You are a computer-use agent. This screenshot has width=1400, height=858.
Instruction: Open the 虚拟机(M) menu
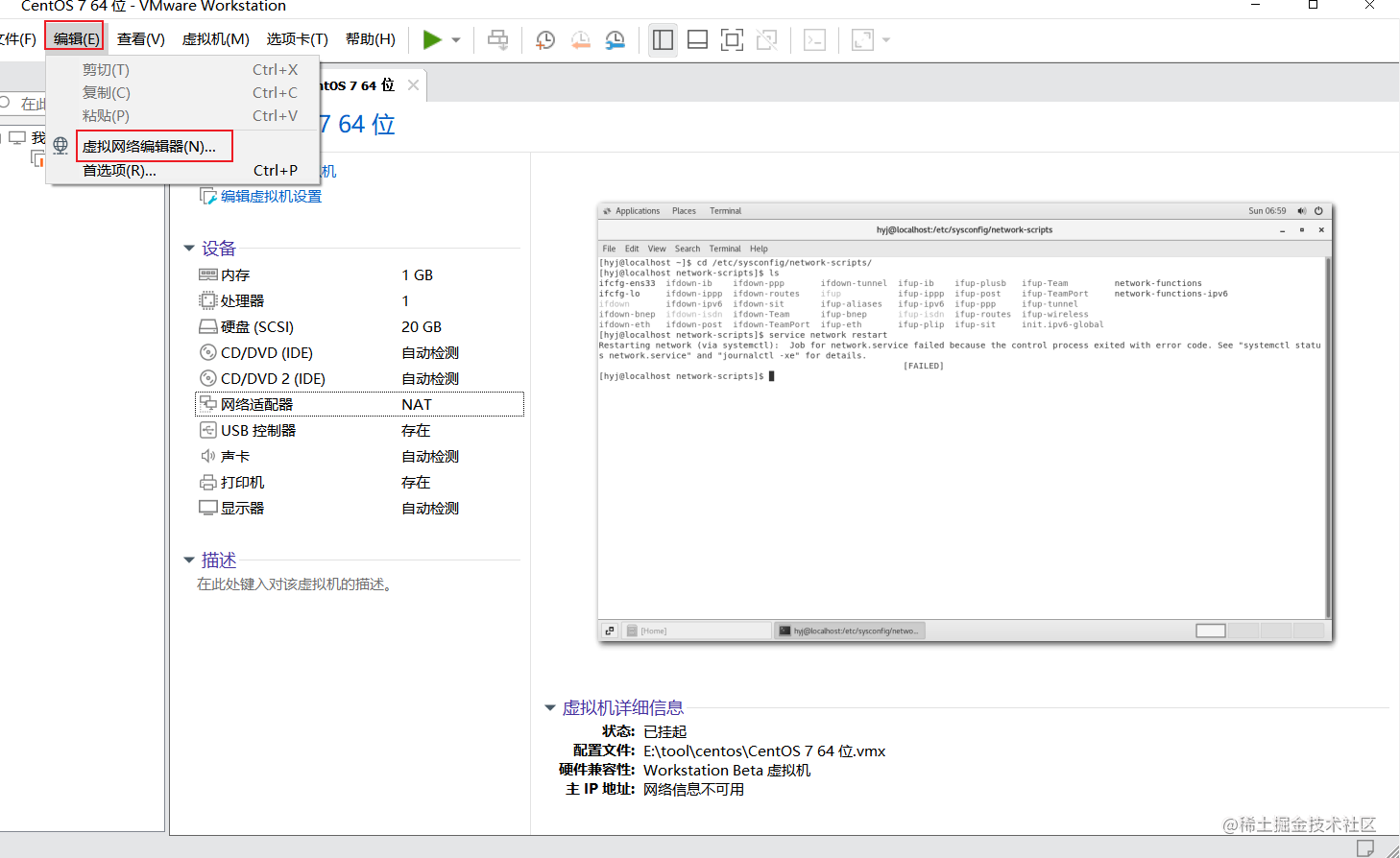(216, 39)
